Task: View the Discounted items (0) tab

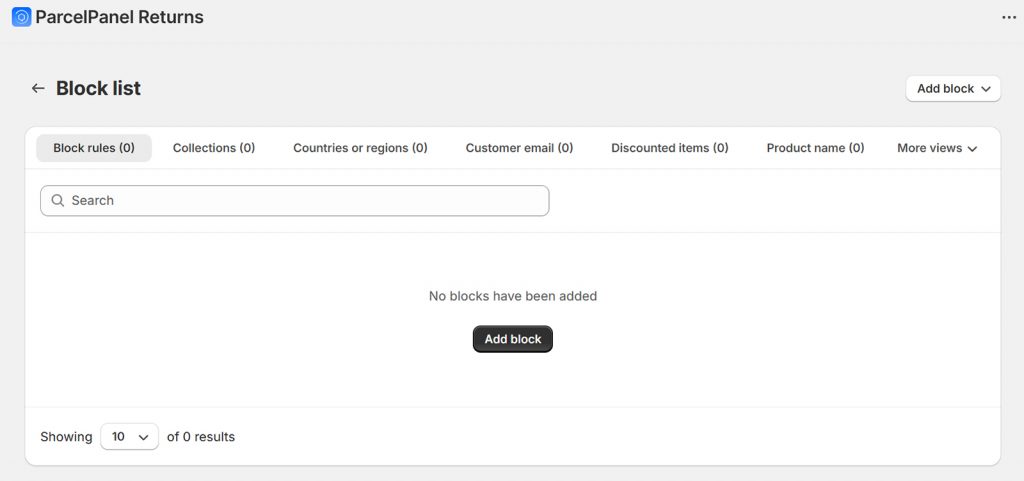Action: click(670, 148)
